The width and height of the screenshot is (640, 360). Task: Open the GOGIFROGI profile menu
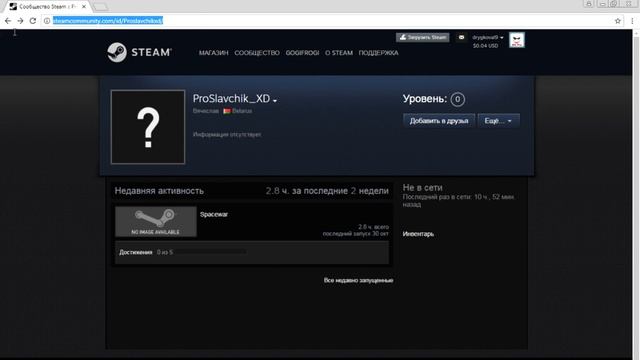click(302, 53)
